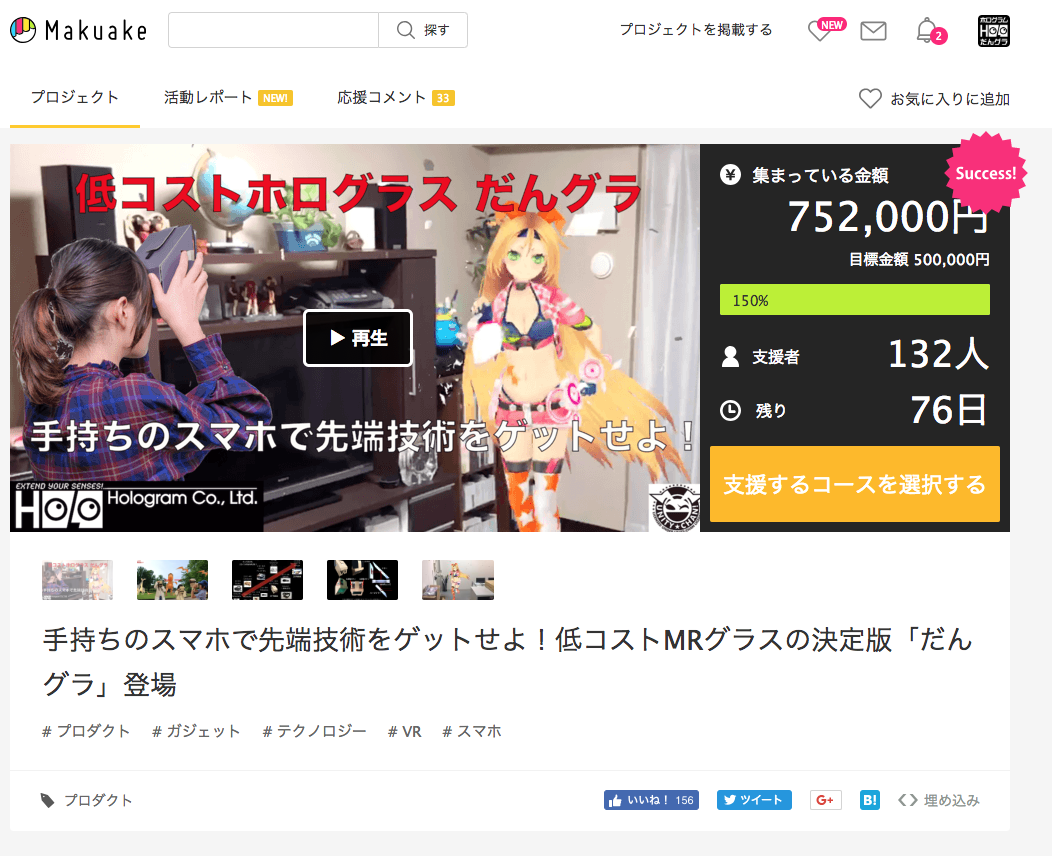
Task: Open the notifications bell icon
Action: pos(931,31)
